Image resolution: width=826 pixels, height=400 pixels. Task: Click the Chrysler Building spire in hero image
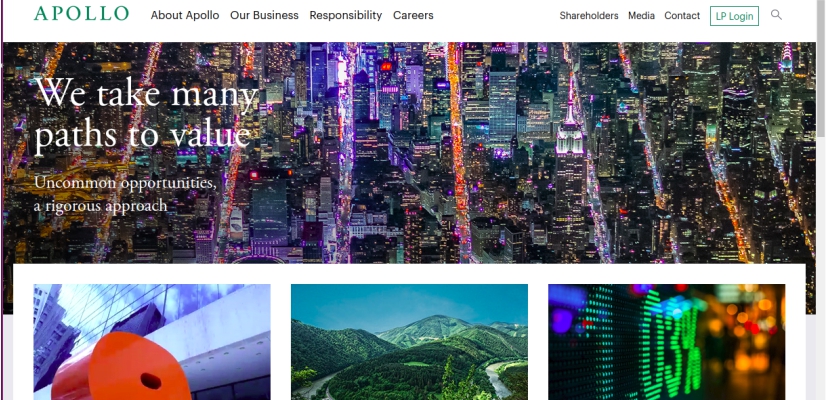point(787,58)
